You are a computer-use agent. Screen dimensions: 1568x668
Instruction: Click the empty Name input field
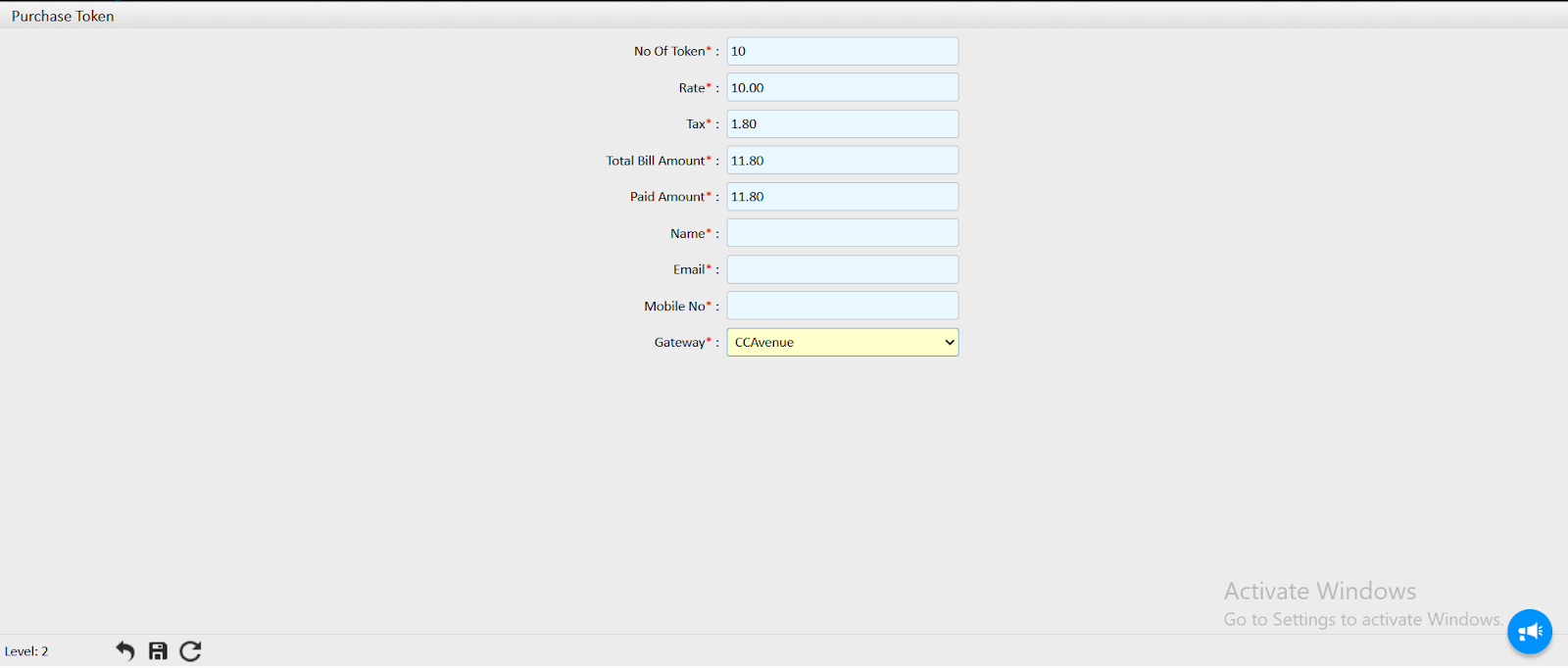click(842, 233)
